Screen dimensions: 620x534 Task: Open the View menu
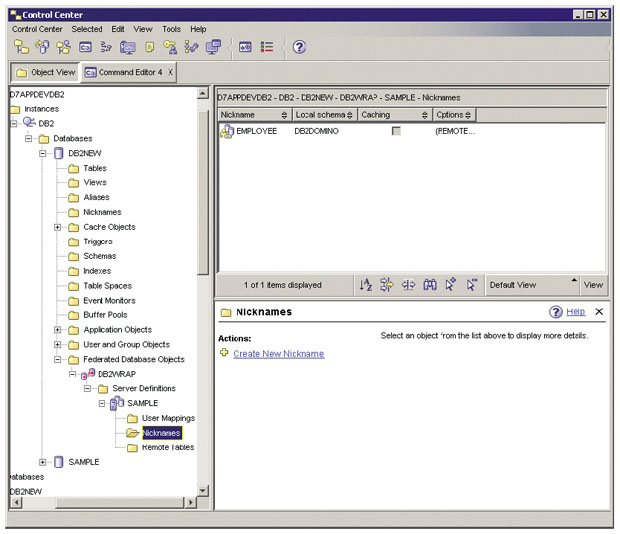(x=143, y=29)
